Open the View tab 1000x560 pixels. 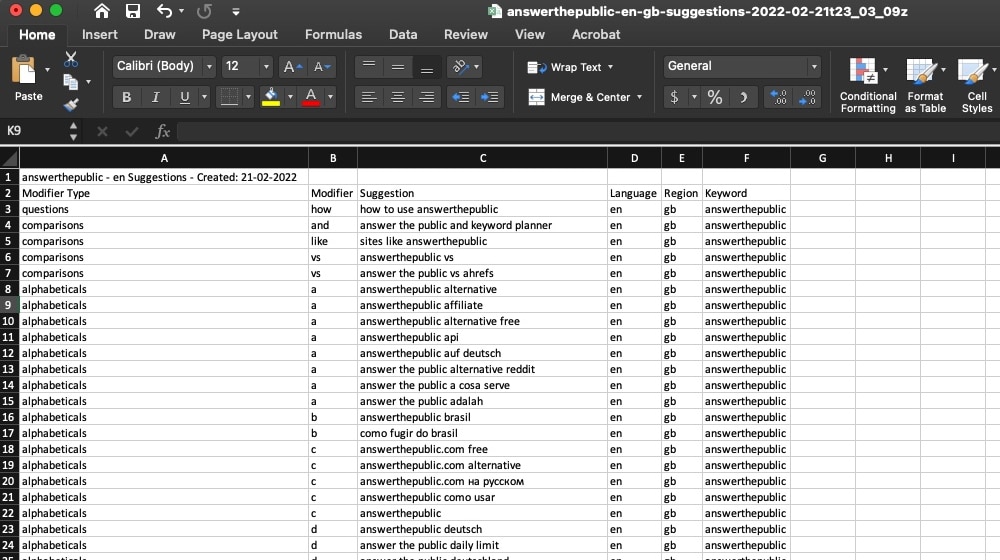[x=530, y=34]
